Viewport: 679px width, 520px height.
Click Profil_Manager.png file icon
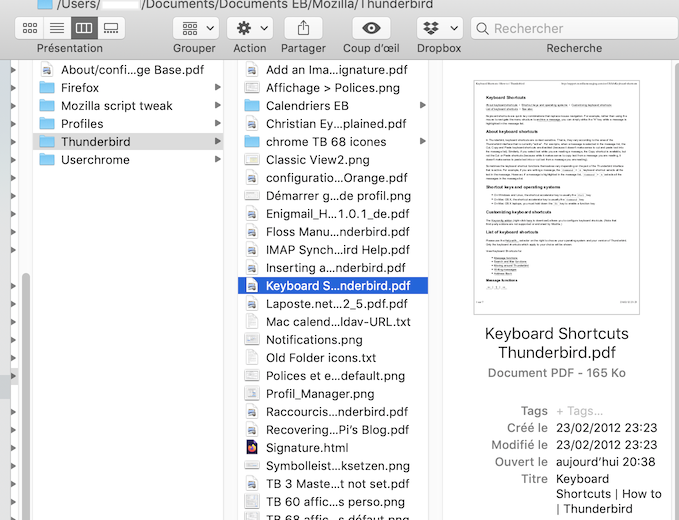tap(252, 394)
